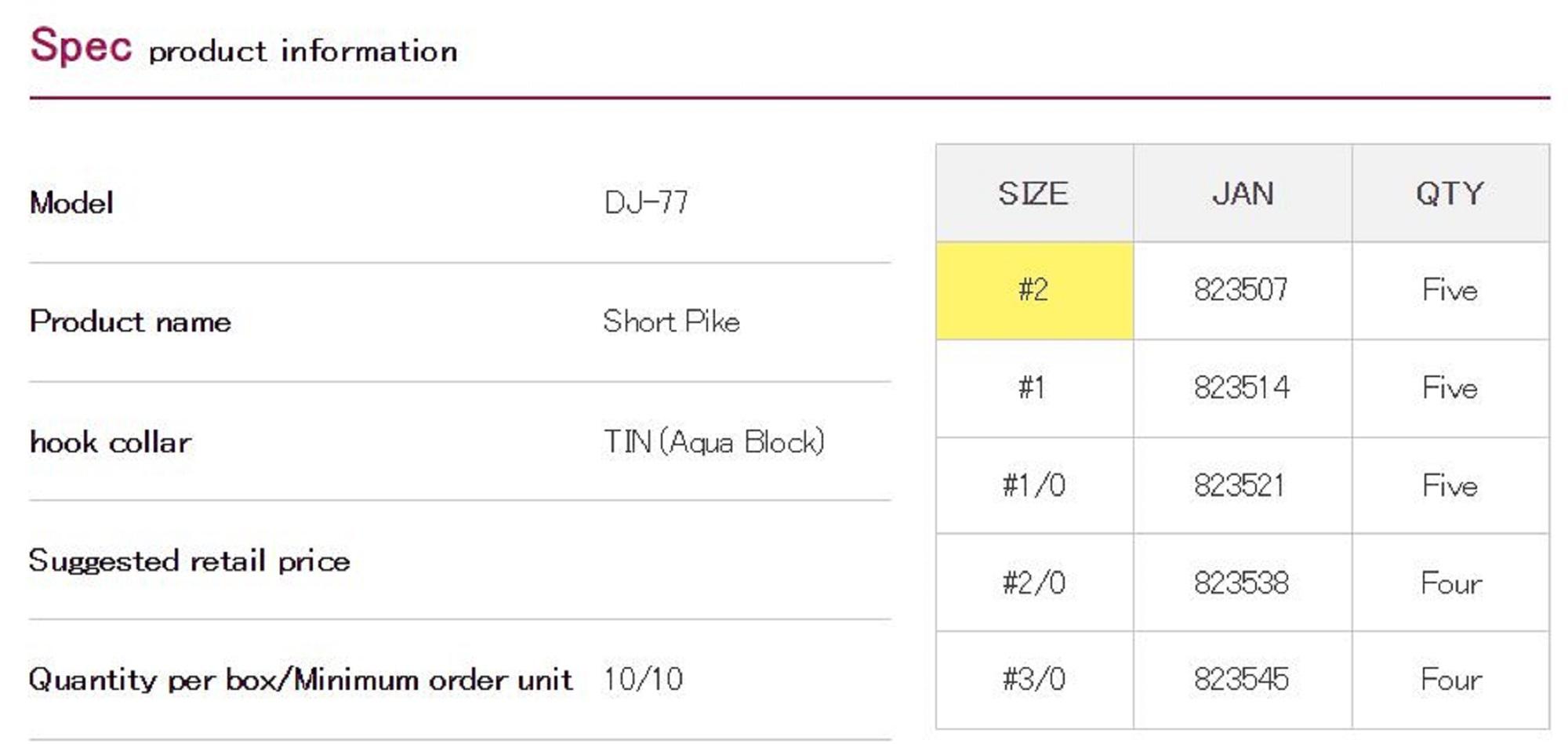
Task: Click the highlighted #2 size cell
Action: click(x=1033, y=290)
